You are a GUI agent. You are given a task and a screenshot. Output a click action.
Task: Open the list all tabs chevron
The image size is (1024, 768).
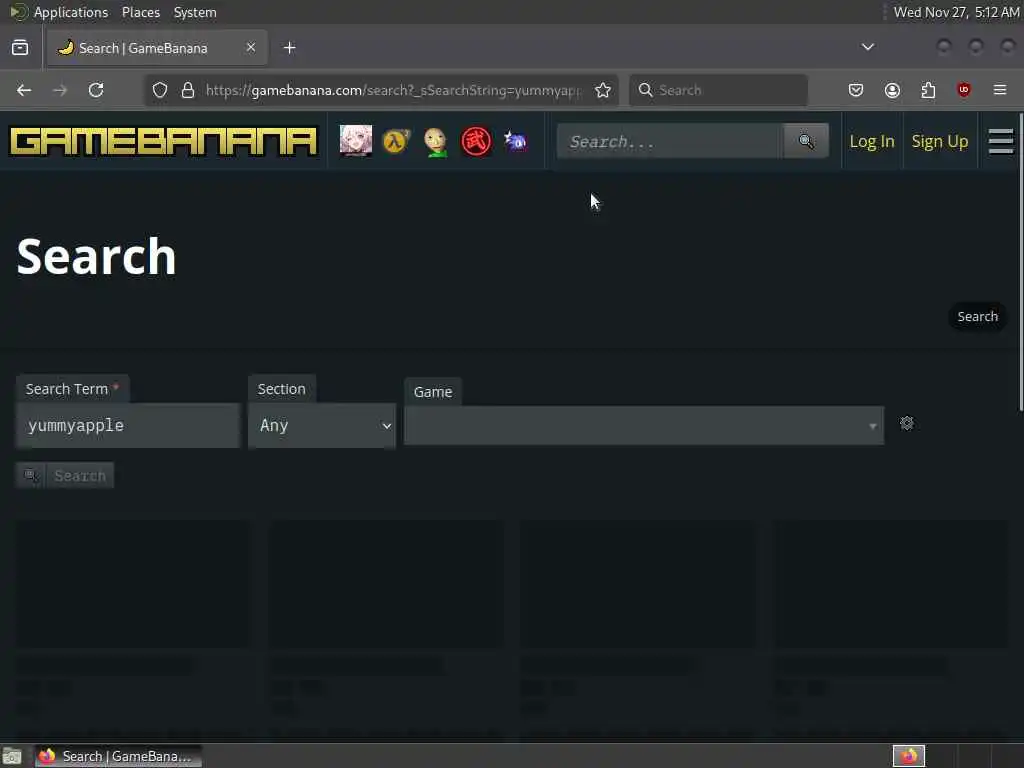(868, 47)
